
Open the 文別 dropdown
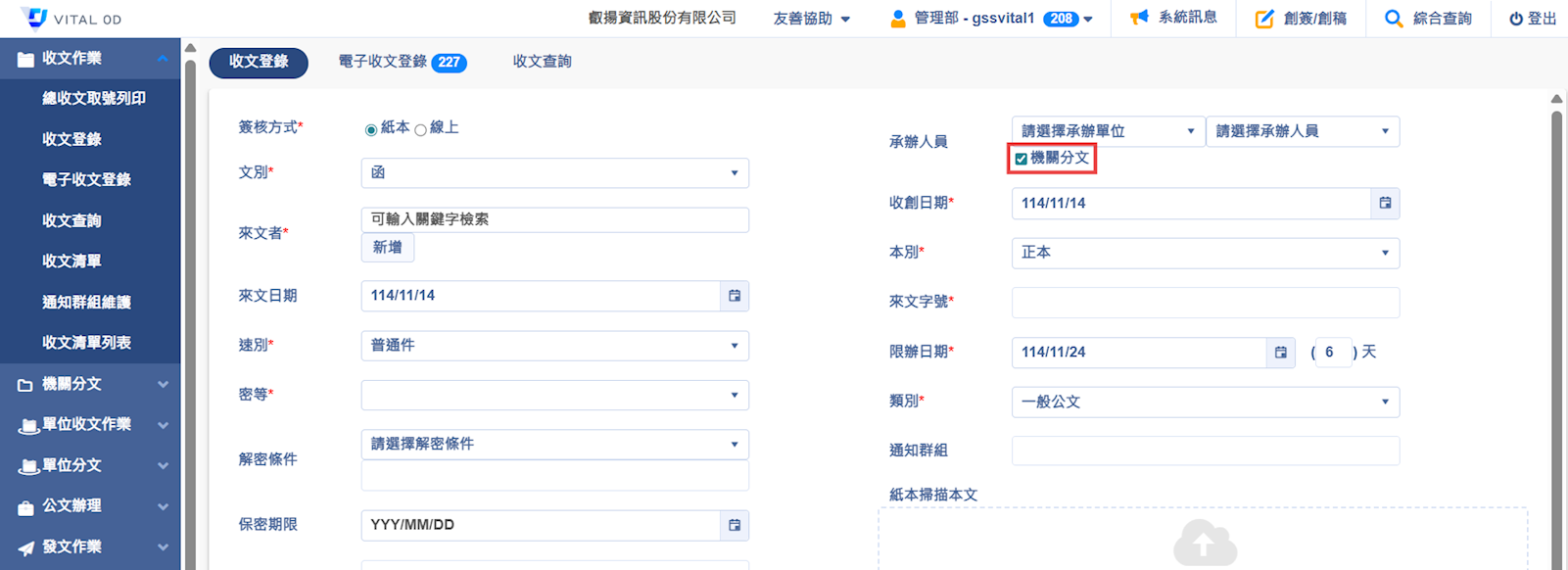pyautogui.click(x=554, y=173)
